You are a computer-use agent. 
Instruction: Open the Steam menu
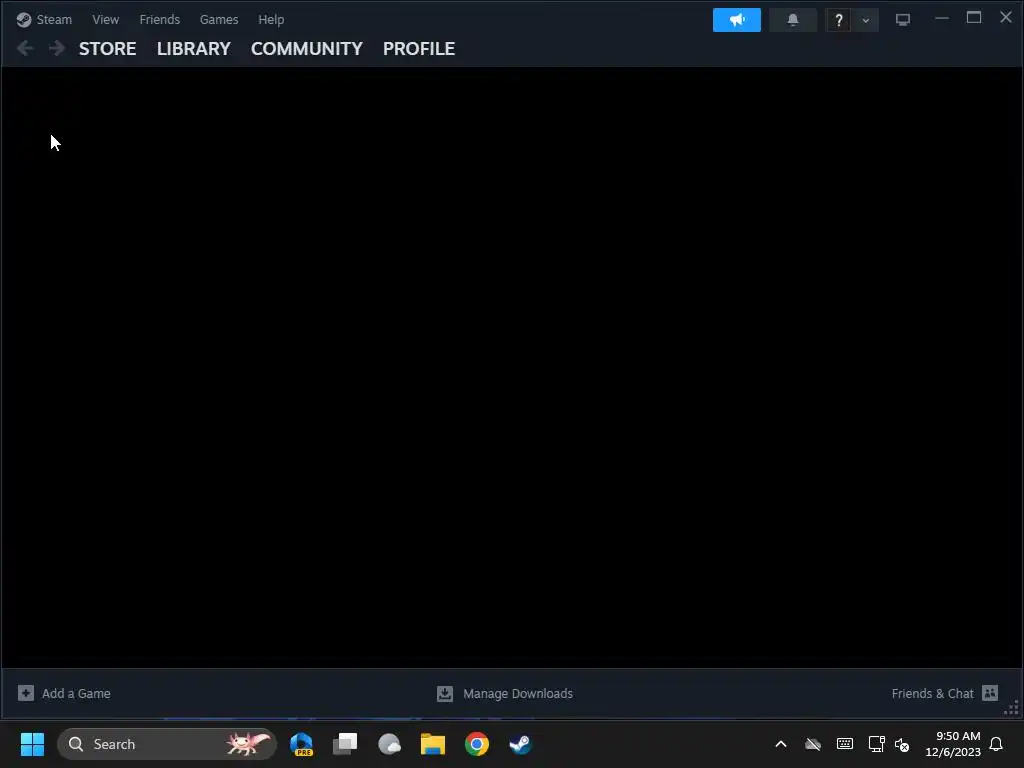pyautogui.click(x=54, y=20)
